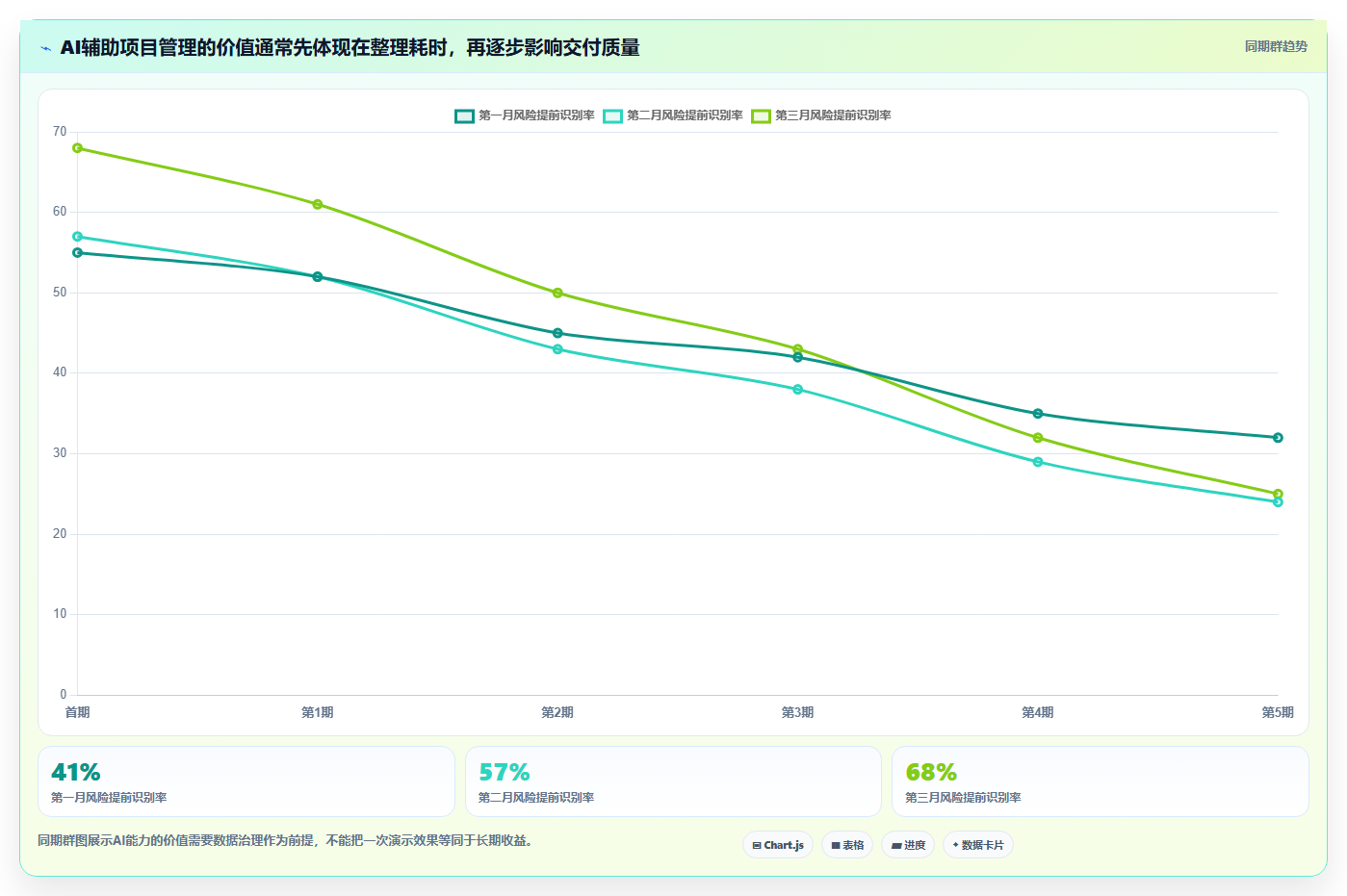Select dark teal point at 首期 (55)
Screen dimensions: 1347x896
coord(77,253)
